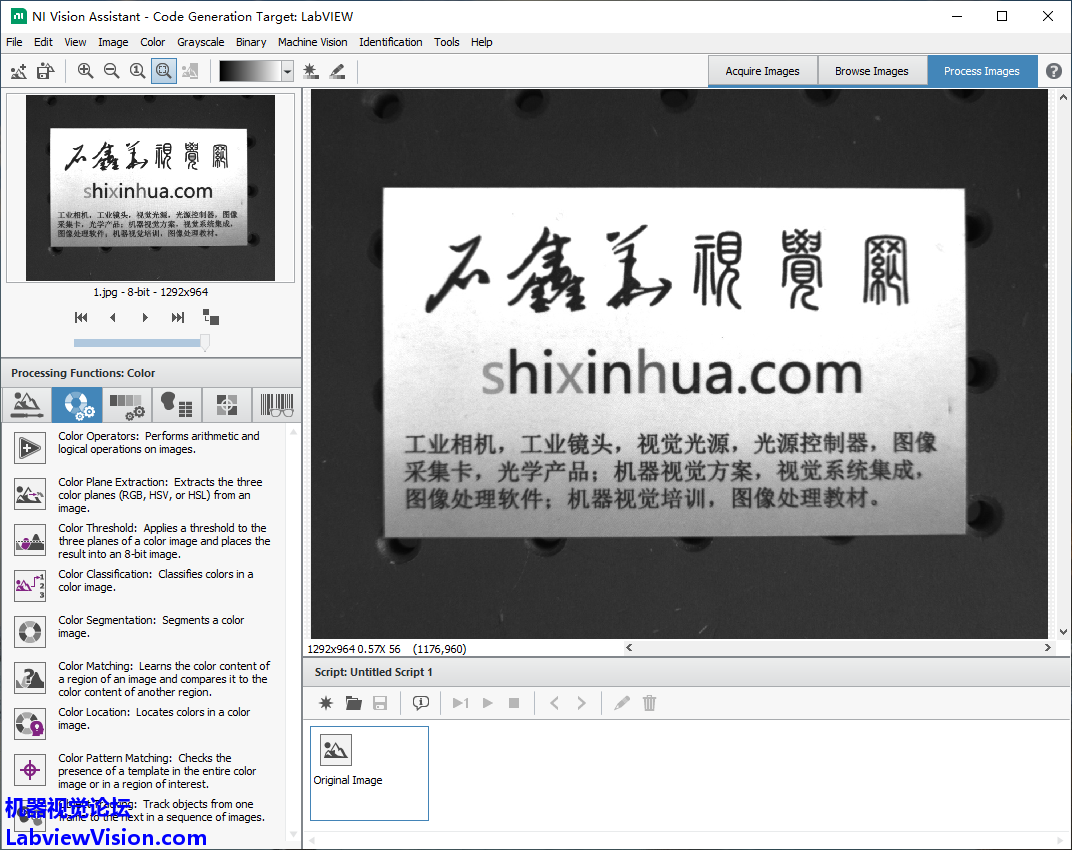Stop the script execution
The width and height of the screenshot is (1072, 850).
click(514, 703)
